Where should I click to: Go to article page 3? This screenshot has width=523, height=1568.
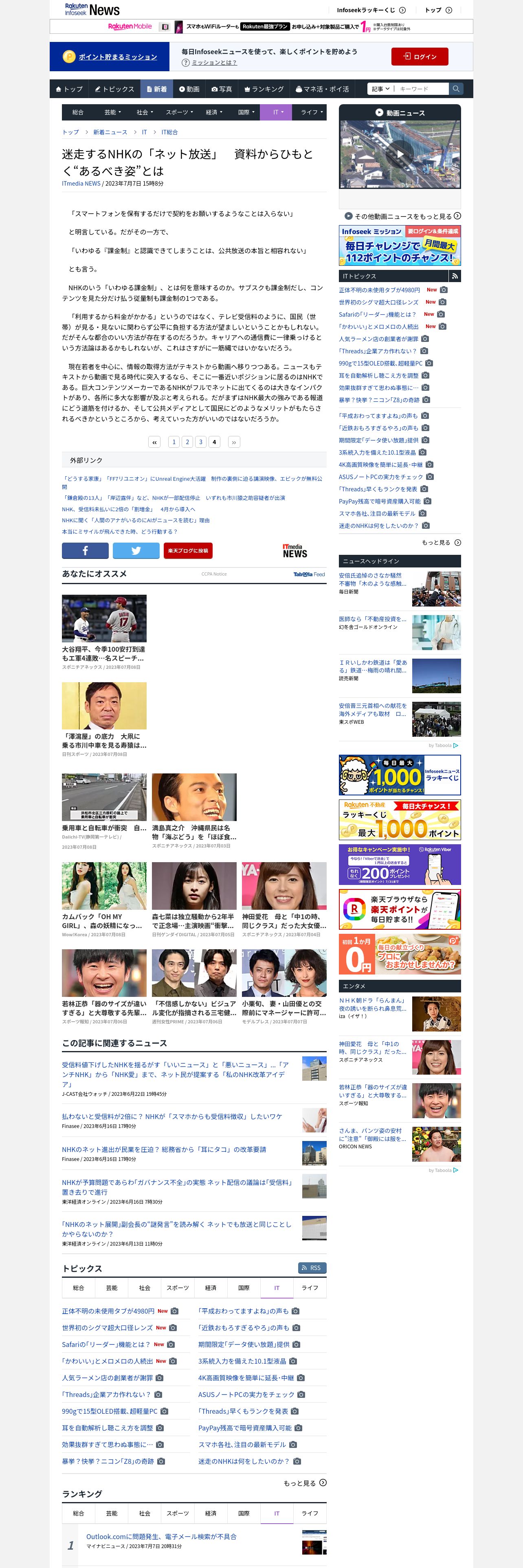point(201,442)
